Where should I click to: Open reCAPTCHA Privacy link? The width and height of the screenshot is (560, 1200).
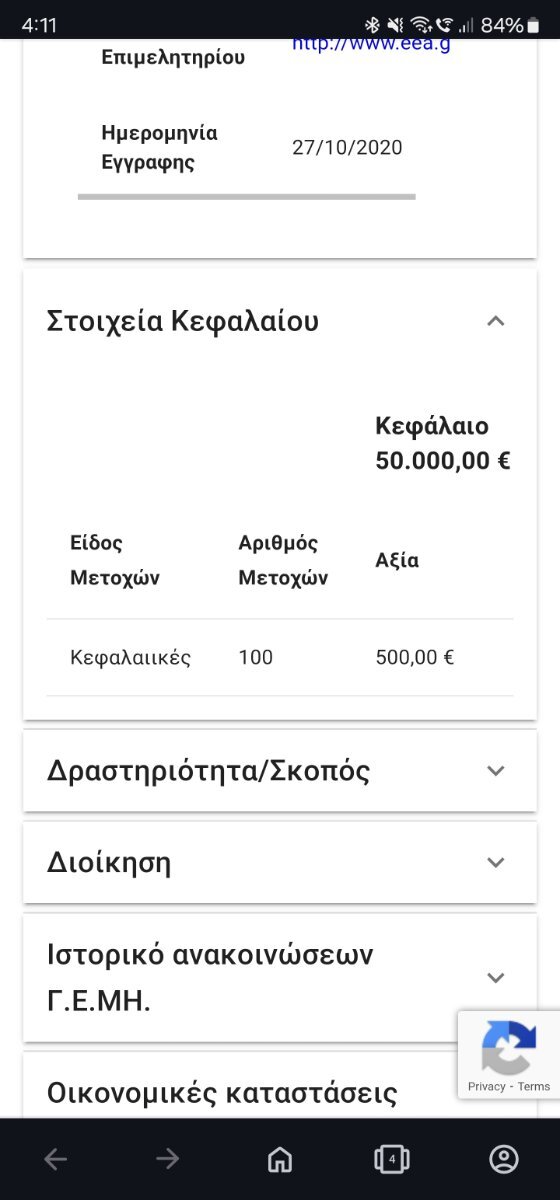click(486, 1086)
